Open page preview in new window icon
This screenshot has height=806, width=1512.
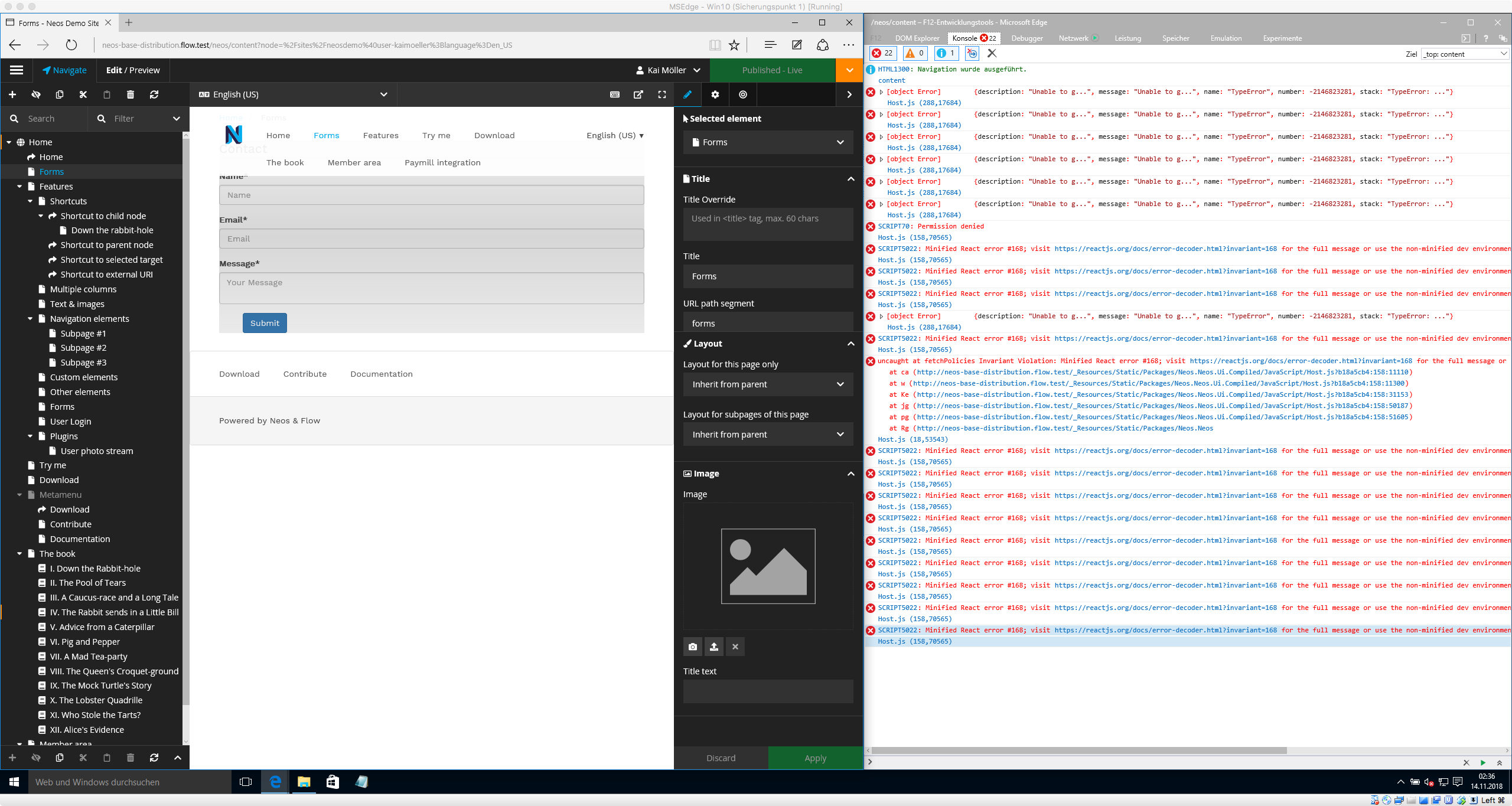click(x=638, y=94)
